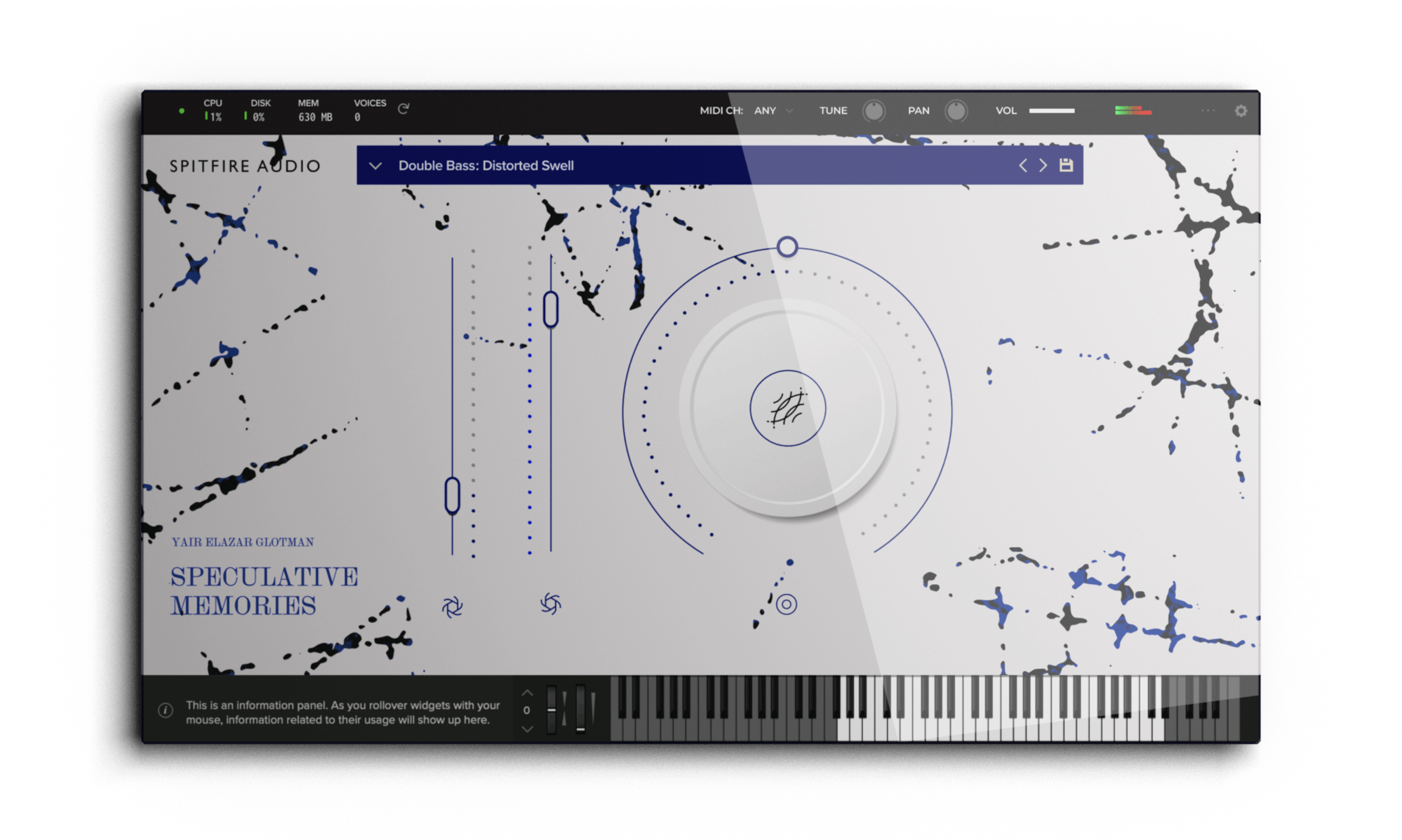Open the settings gear icon
Viewport: 1402px width, 840px height.
click(1241, 110)
